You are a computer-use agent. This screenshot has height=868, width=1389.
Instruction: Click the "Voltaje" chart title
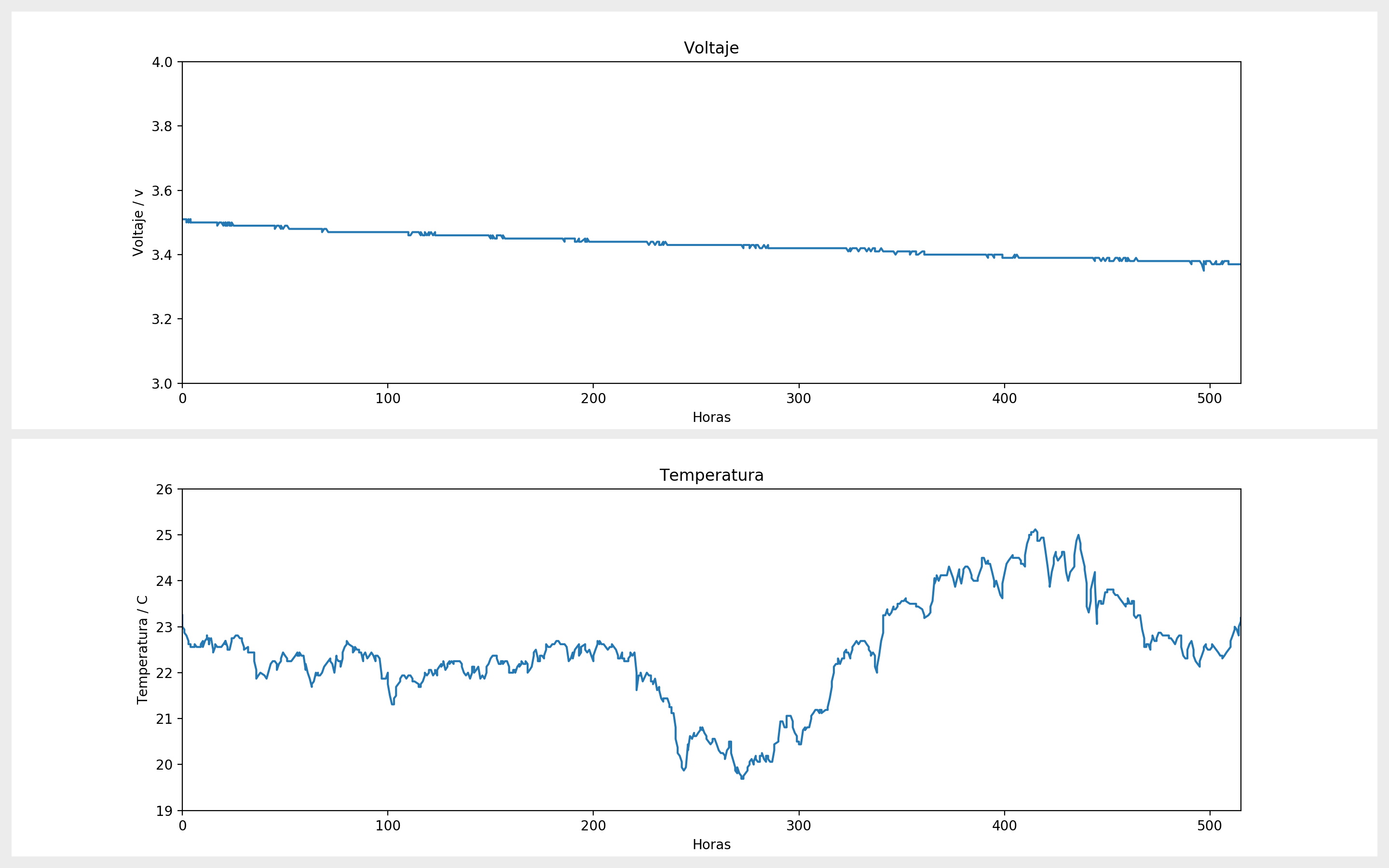[x=711, y=48]
